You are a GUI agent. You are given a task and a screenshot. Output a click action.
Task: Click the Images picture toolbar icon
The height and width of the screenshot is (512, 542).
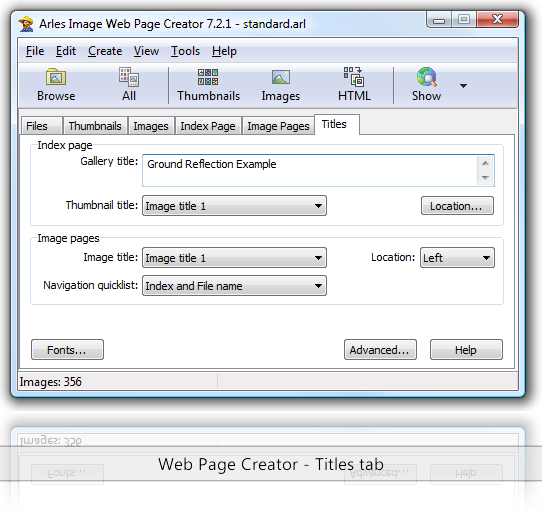(x=280, y=77)
